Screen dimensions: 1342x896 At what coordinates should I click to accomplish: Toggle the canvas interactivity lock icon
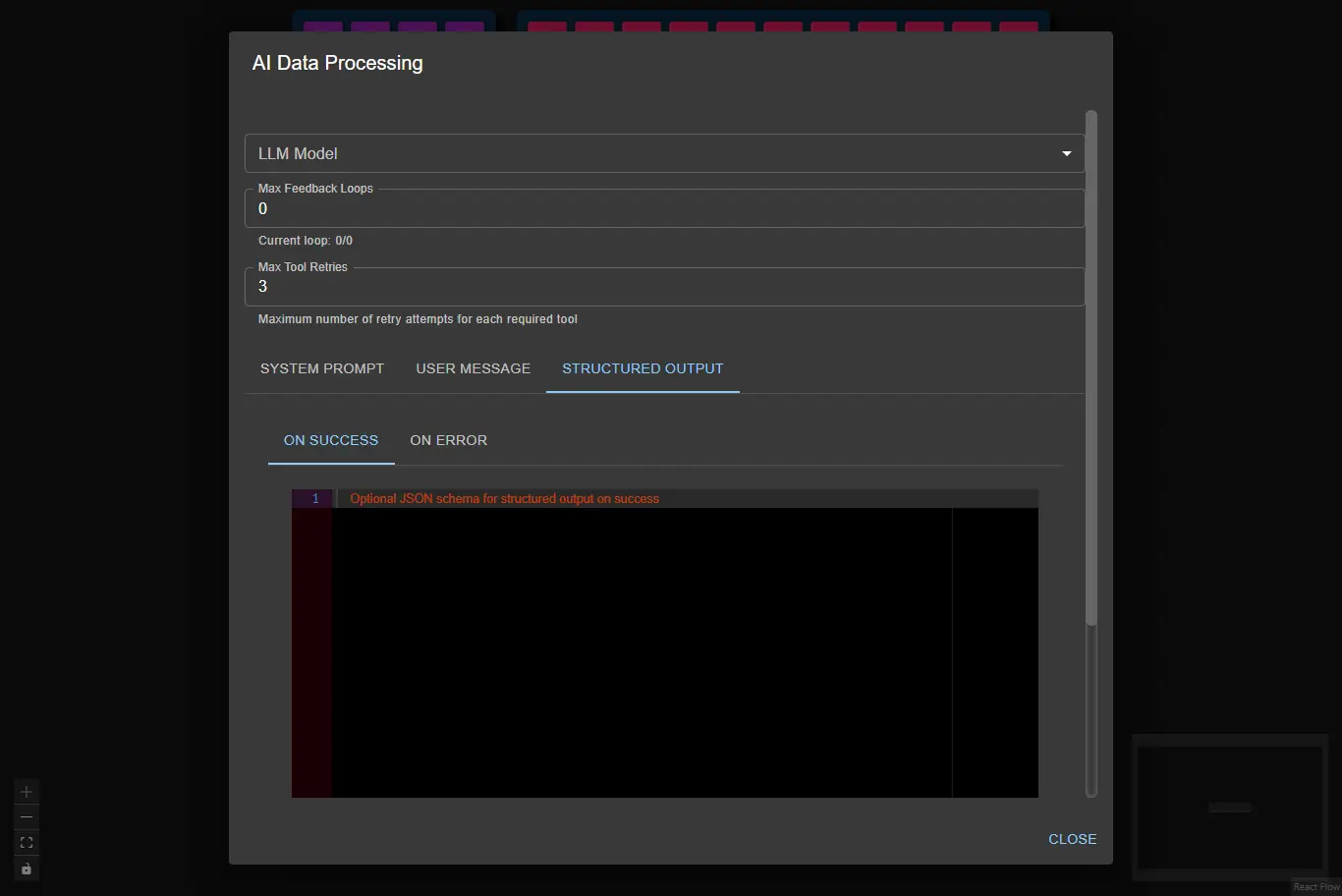27,869
